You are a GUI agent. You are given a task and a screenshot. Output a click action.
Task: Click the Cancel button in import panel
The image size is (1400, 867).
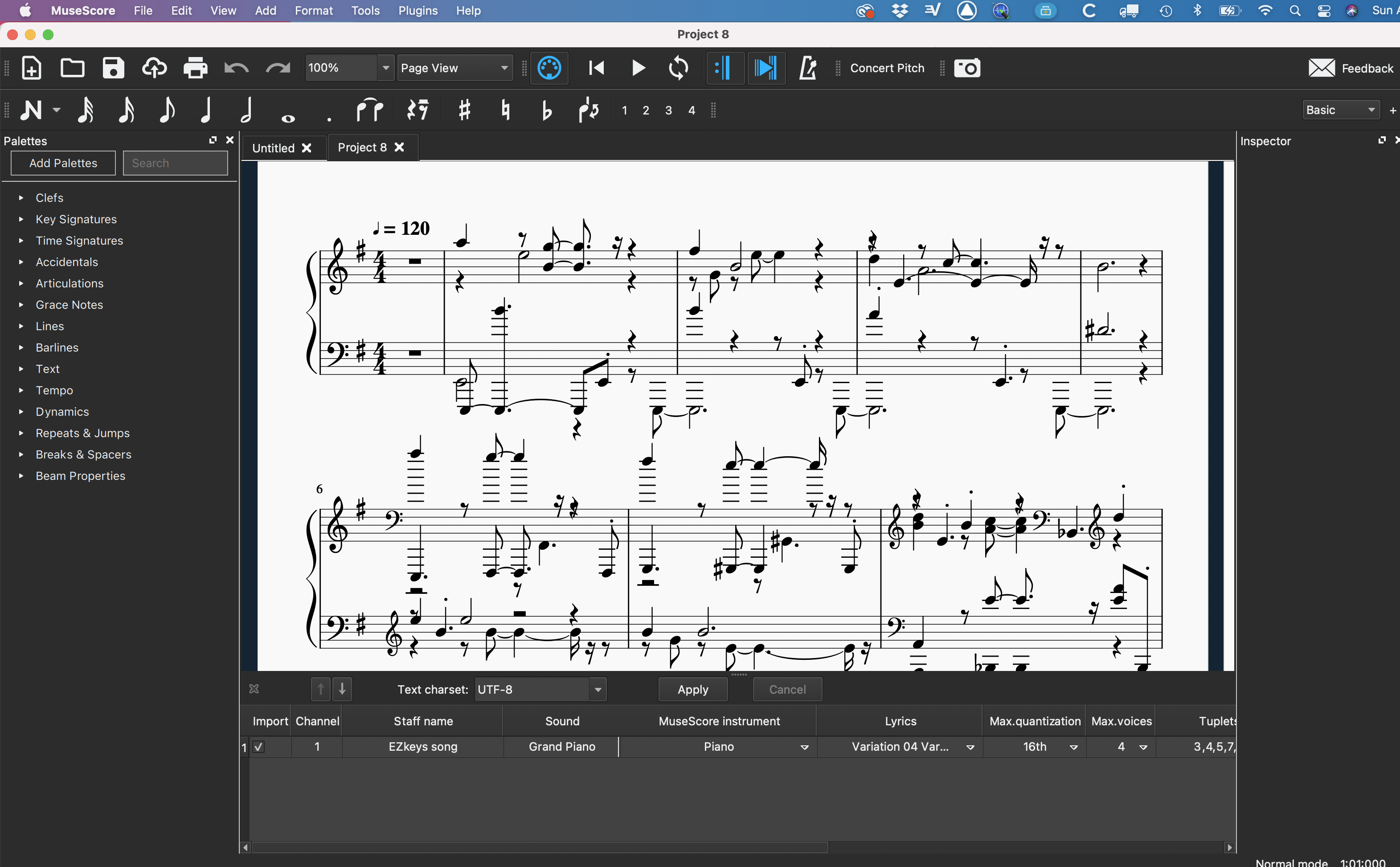(787, 689)
